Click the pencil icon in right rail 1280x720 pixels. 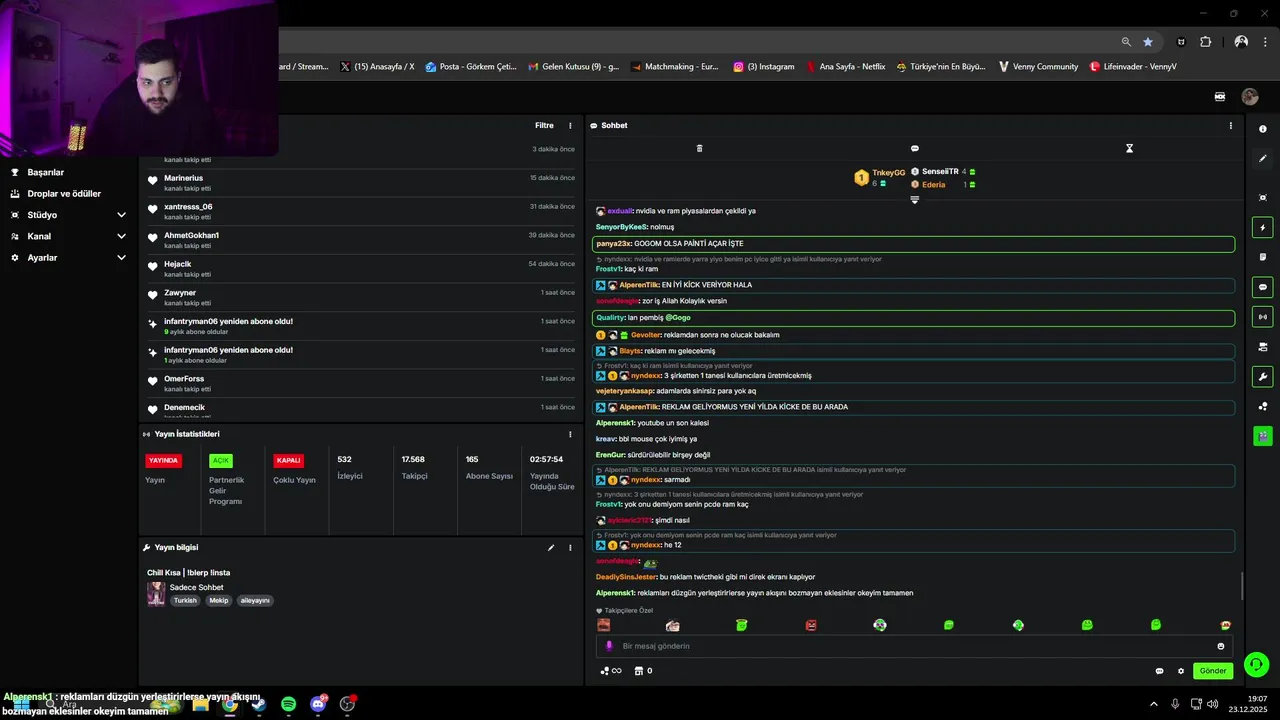pyautogui.click(x=1263, y=158)
